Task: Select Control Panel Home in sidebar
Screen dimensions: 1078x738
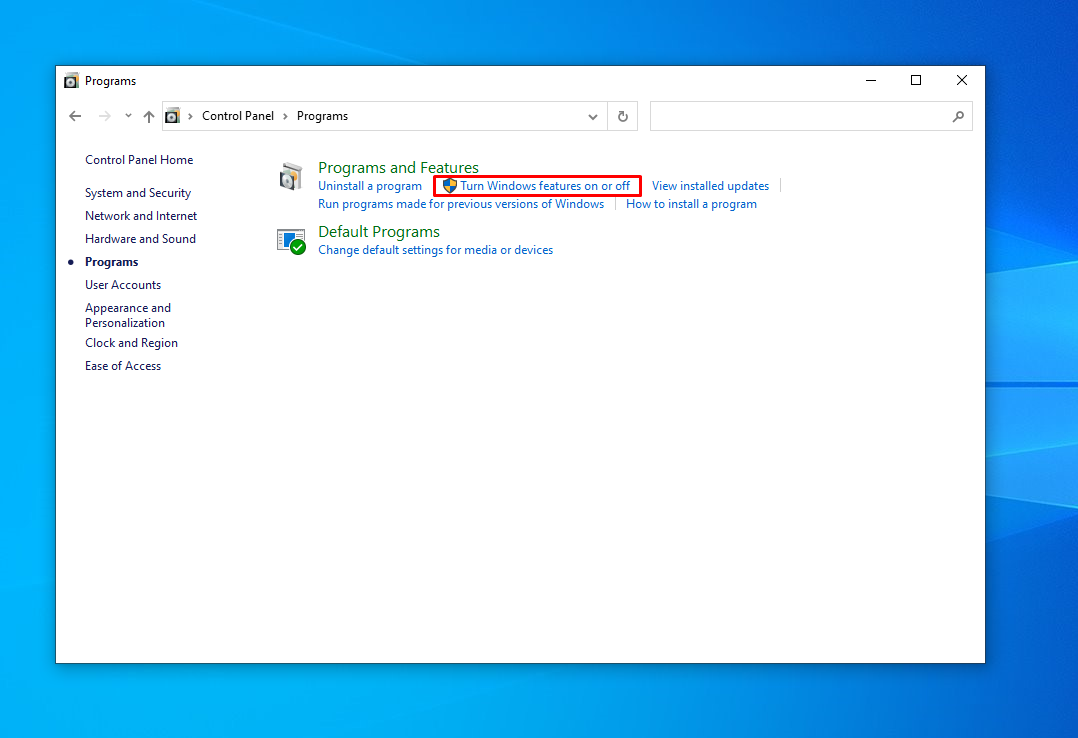Action: [139, 160]
